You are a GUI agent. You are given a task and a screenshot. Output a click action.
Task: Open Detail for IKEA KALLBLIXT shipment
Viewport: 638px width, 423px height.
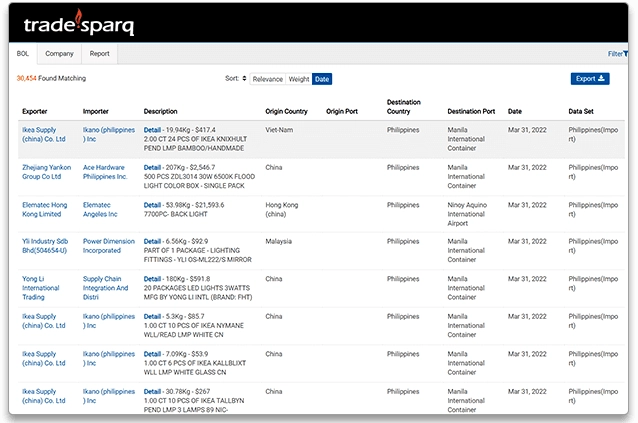point(152,354)
